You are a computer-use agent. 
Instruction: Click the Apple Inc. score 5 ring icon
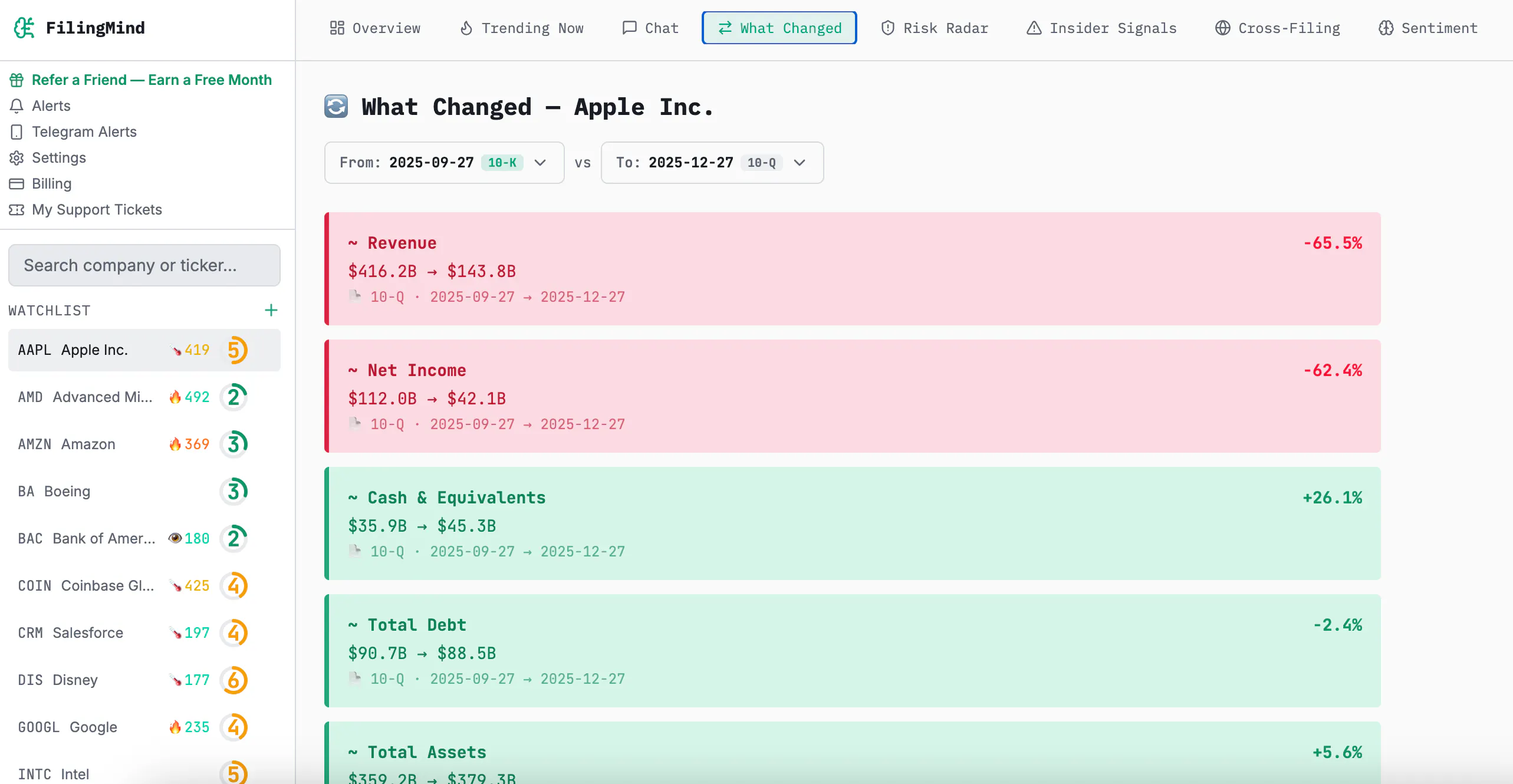click(234, 350)
